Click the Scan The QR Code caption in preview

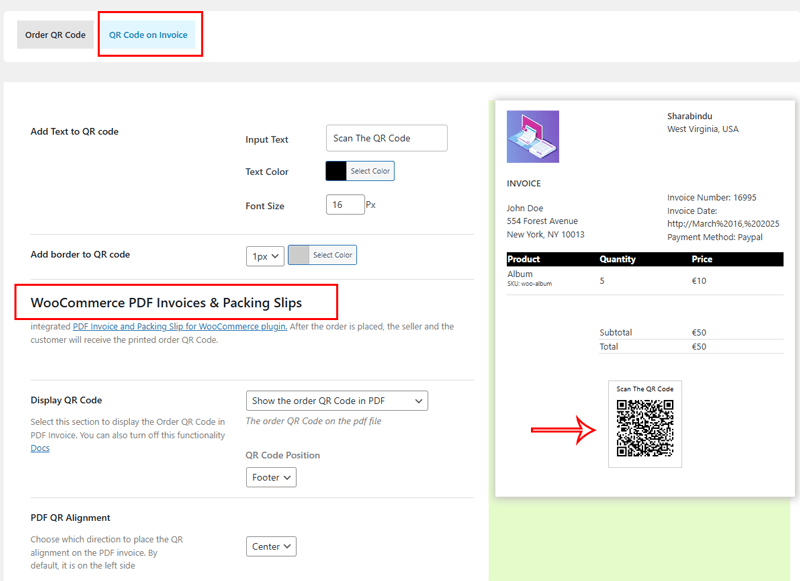[x=645, y=389]
